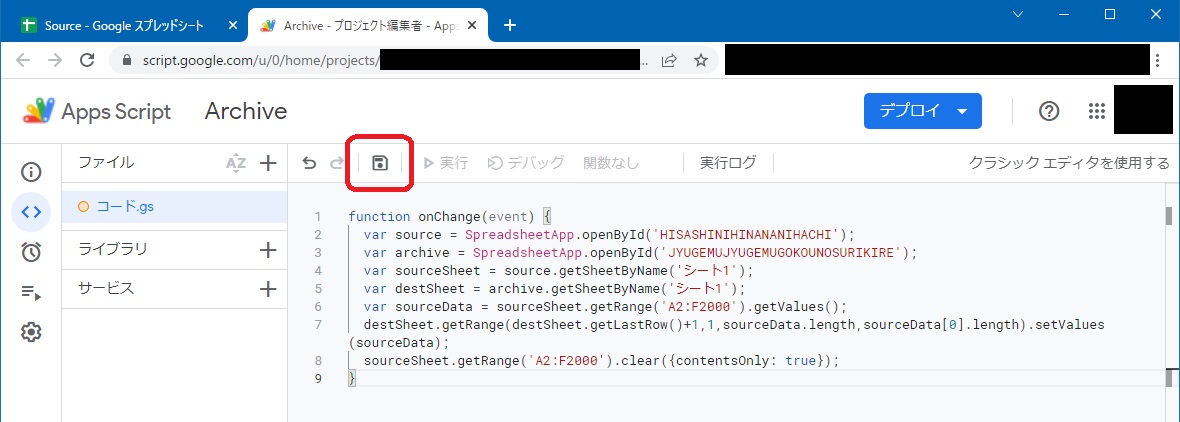This screenshot has width=1180, height=422.
Task: Add a new file with plus icon
Action: point(268,162)
